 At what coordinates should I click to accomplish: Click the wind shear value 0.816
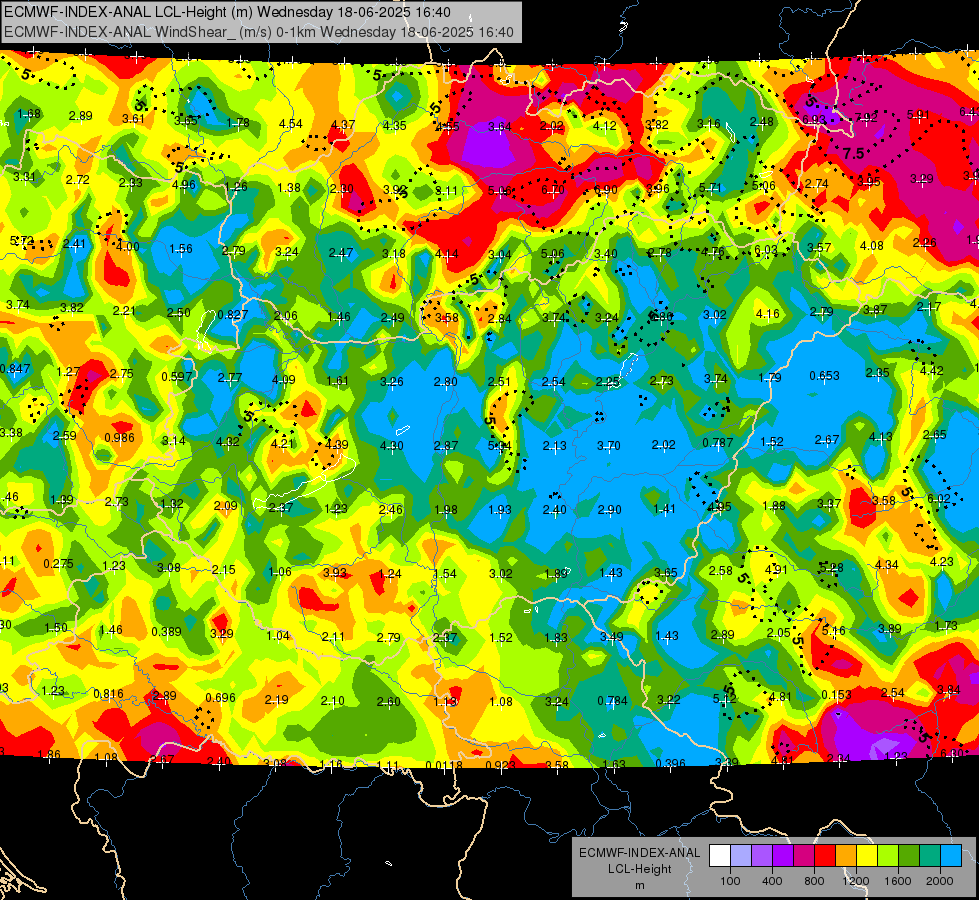point(108,694)
